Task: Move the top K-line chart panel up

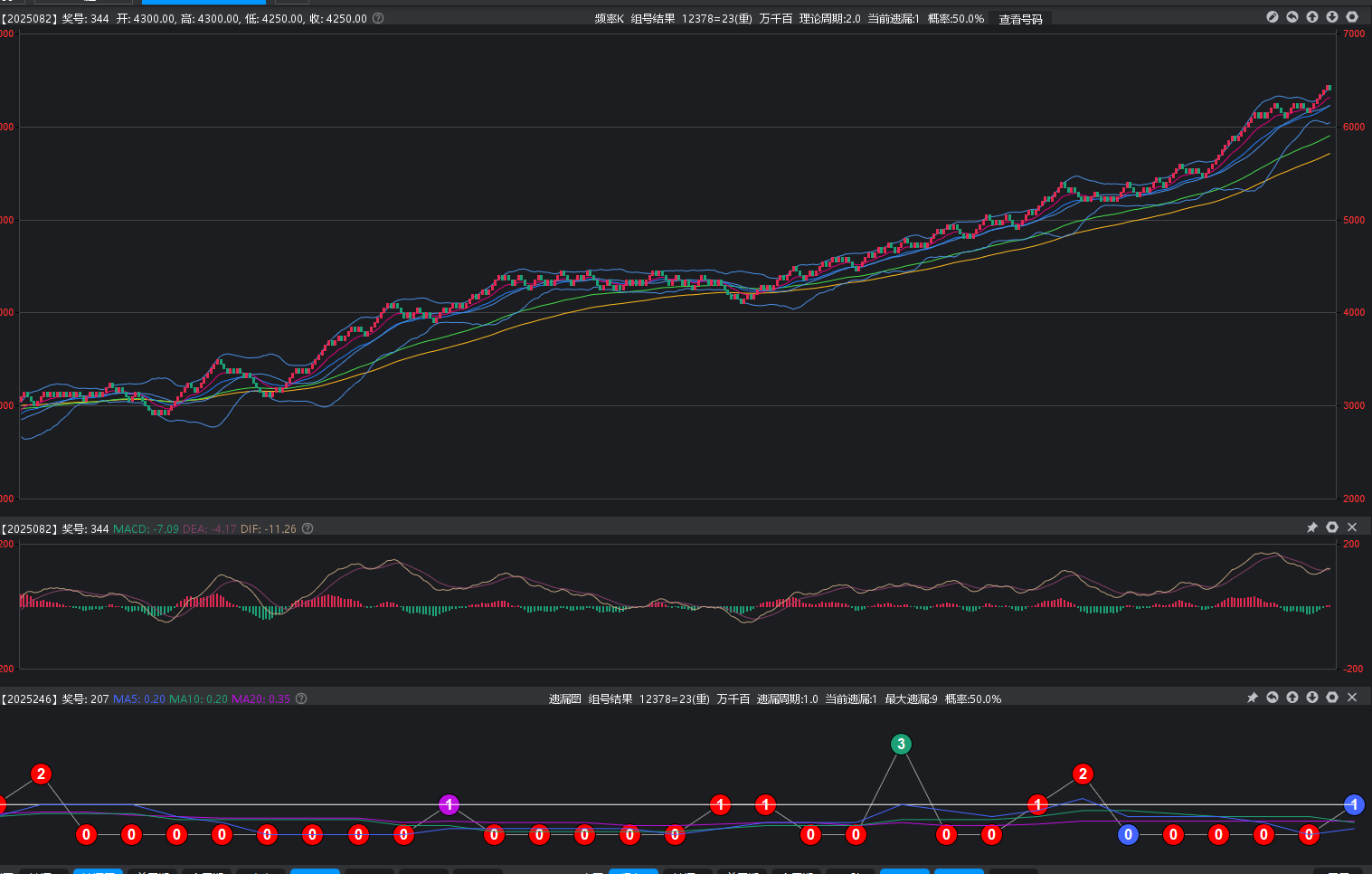Action: (1312, 17)
